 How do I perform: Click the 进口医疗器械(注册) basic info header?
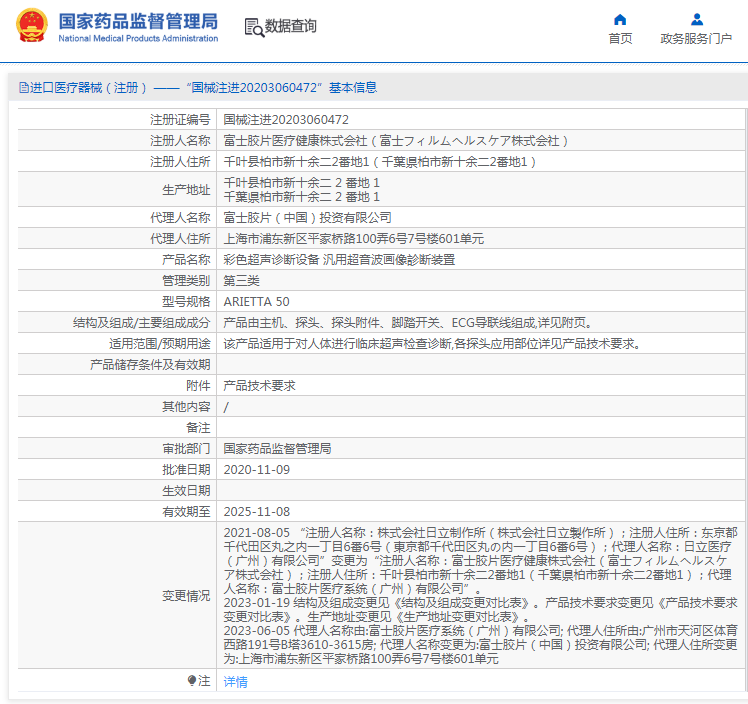click(x=198, y=88)
